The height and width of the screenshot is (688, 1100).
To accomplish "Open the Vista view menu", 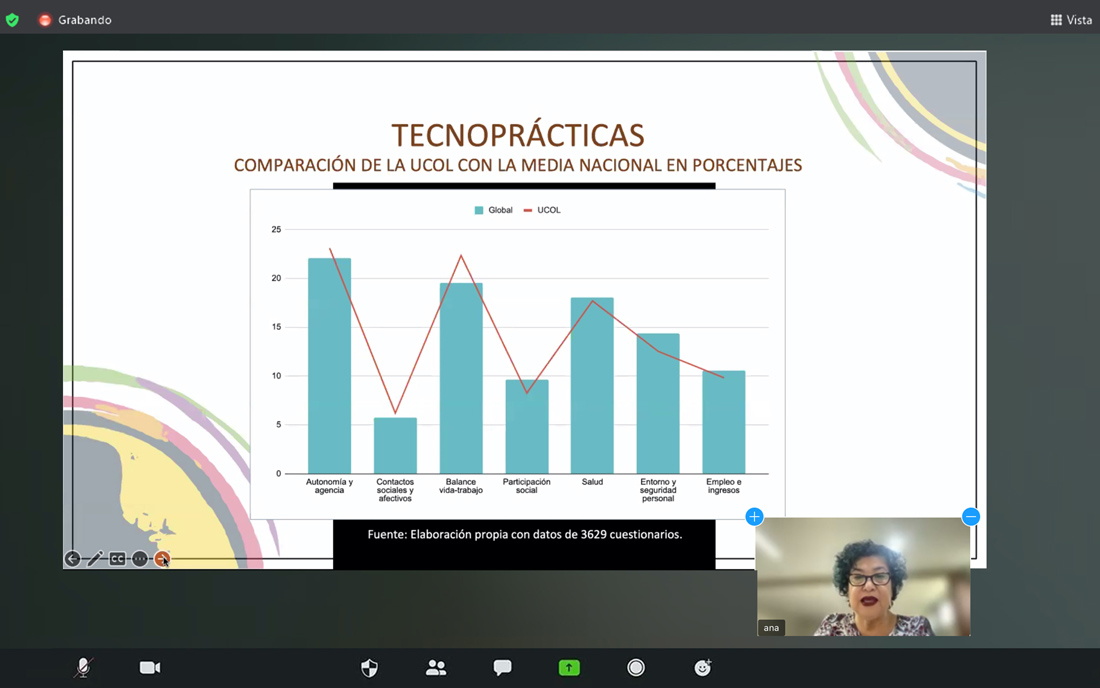I will pyautogui.click(x=1071, y=20).
